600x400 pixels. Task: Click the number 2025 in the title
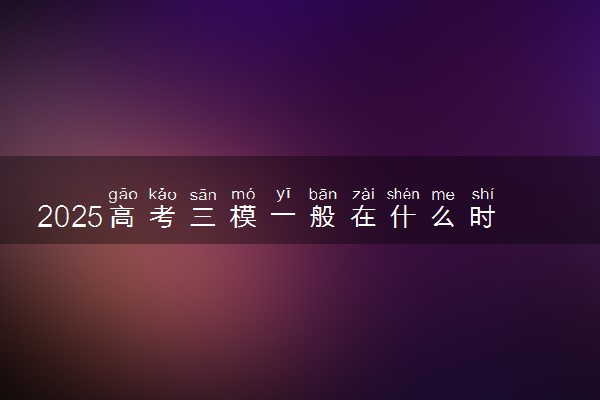pos(70,217)
